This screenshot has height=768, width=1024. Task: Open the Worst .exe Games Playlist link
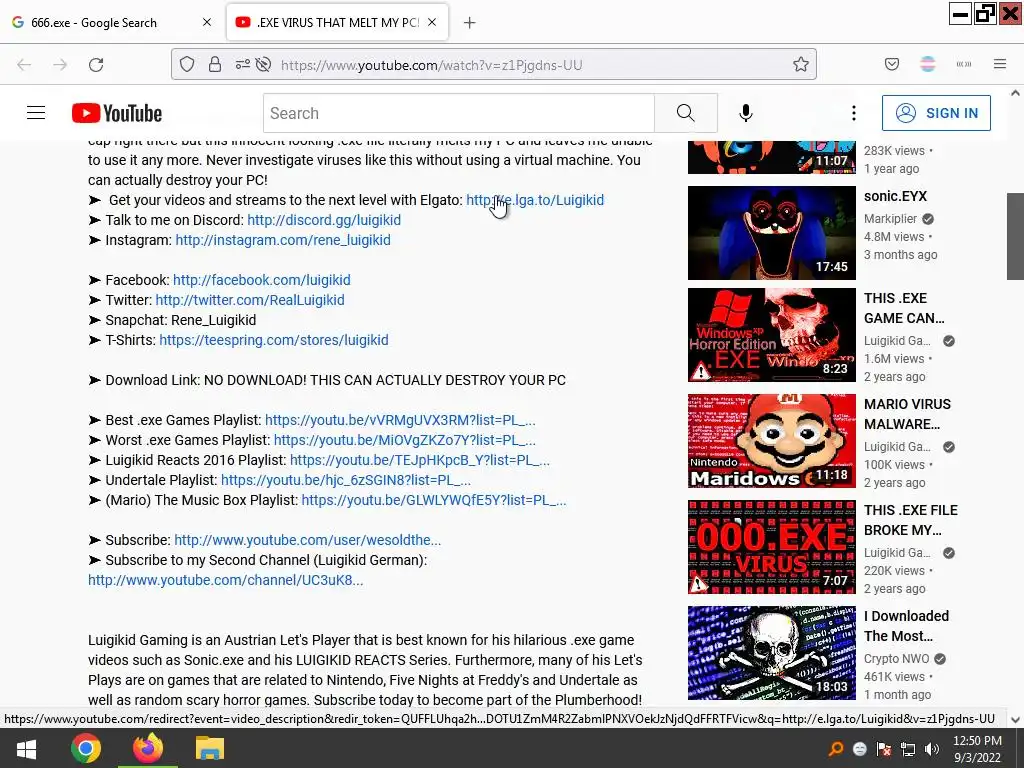tap(405, 440)
